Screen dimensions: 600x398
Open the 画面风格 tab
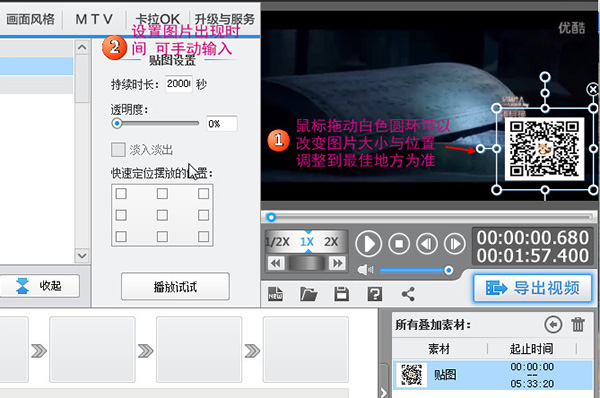[31, 19]
